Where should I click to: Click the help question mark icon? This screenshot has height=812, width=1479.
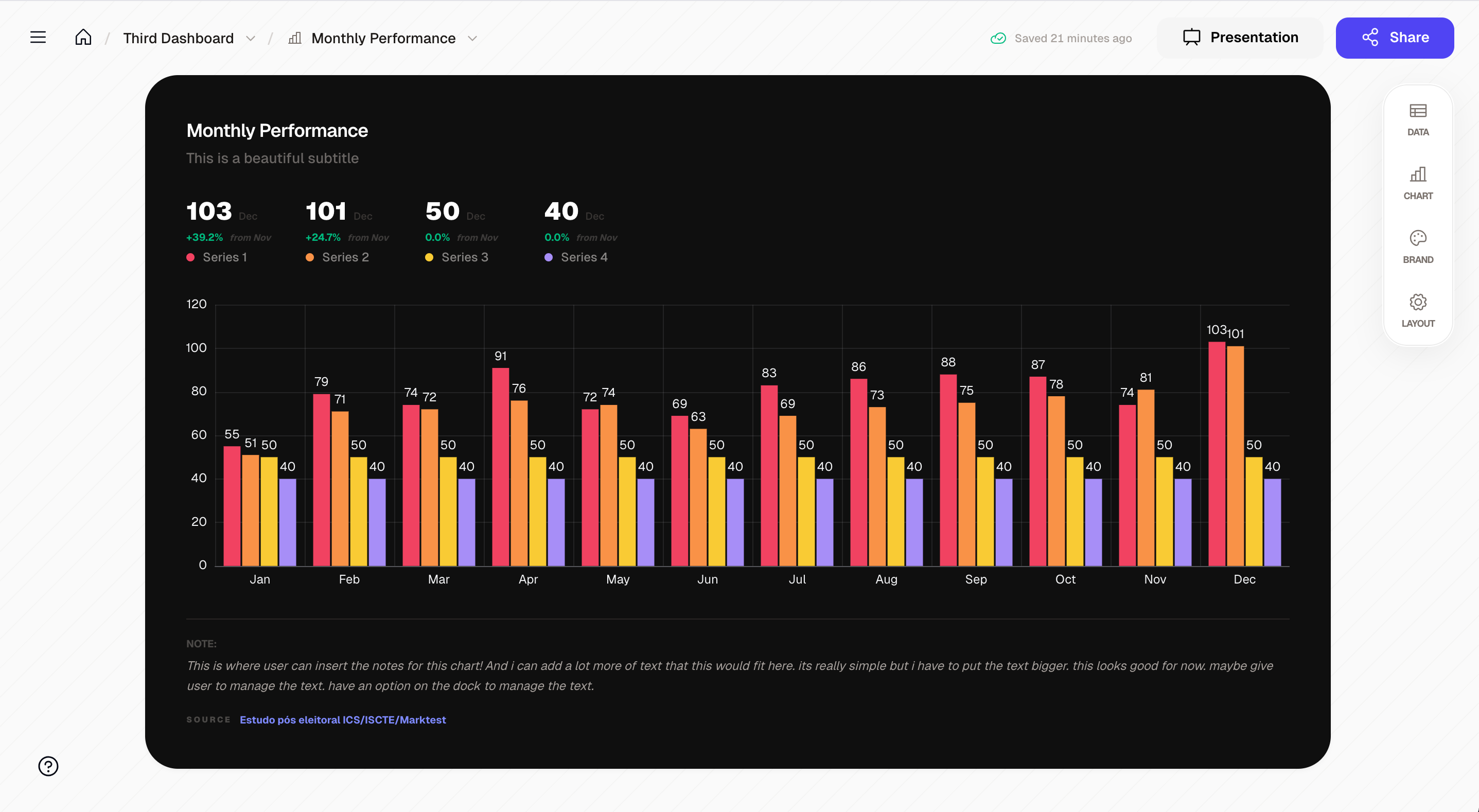pyautogui.click(x=48, y=766)
